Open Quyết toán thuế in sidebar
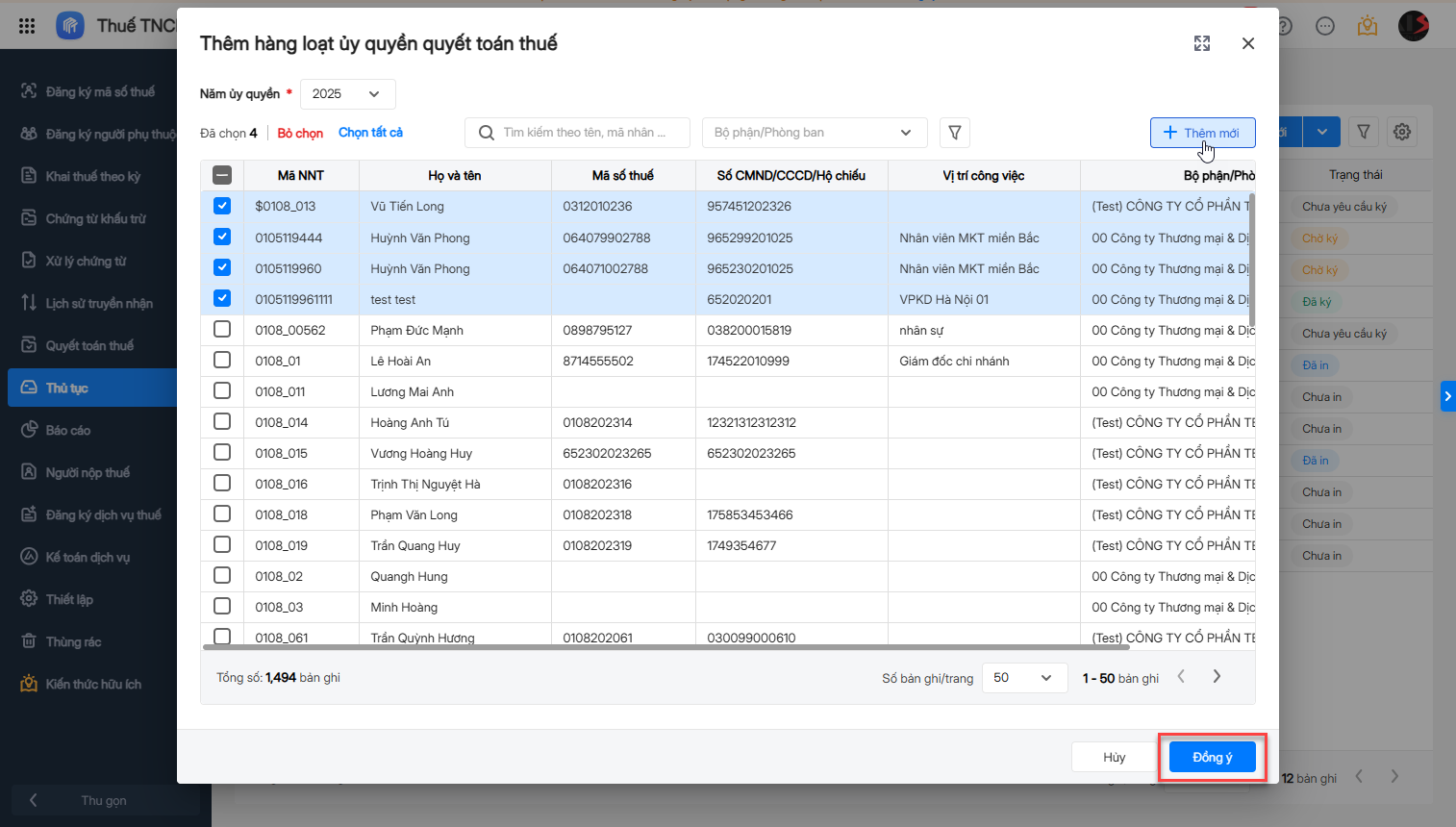1456x827 pixels. [x=89, y=346]
